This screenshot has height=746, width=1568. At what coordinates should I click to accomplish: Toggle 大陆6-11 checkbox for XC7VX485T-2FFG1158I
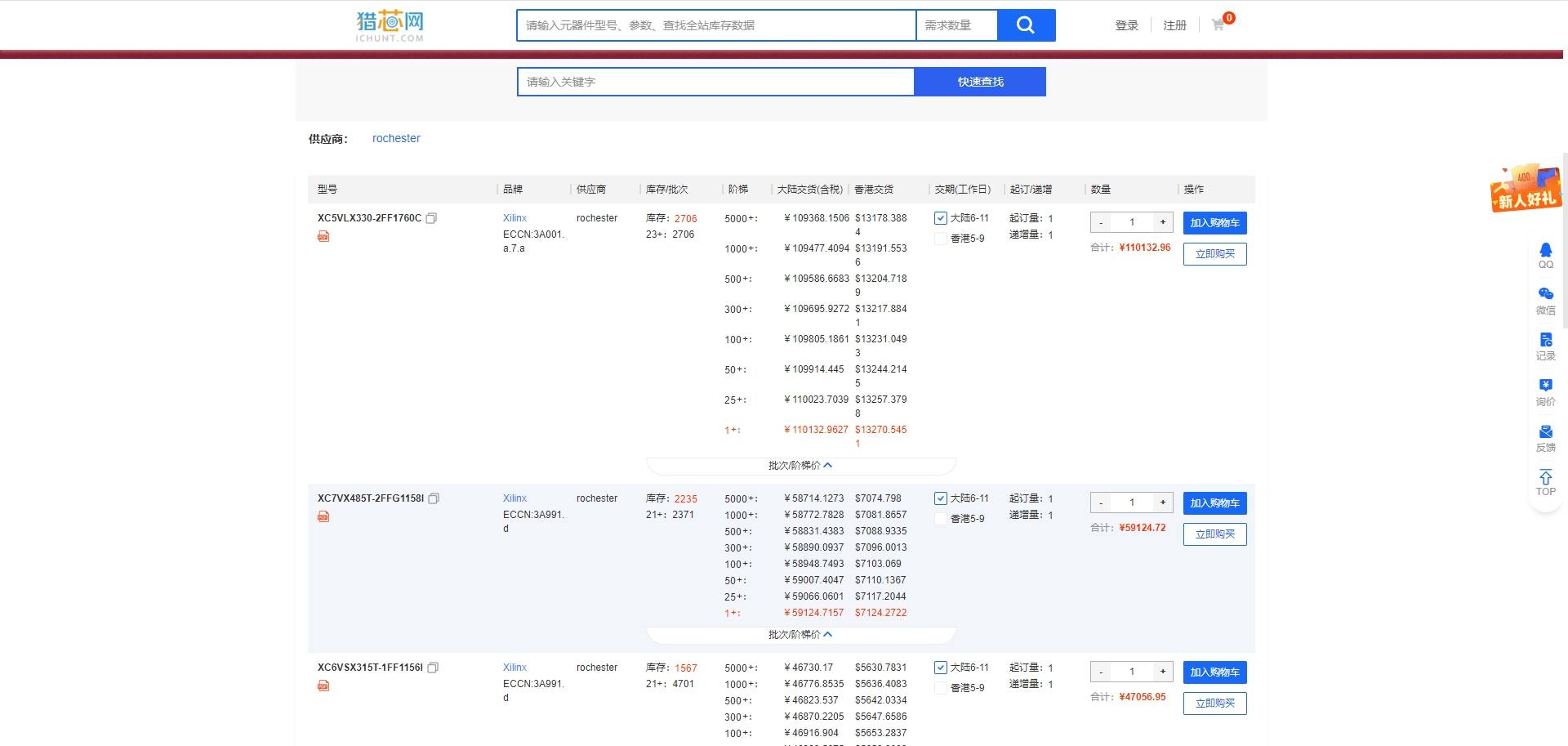[941, 498]
